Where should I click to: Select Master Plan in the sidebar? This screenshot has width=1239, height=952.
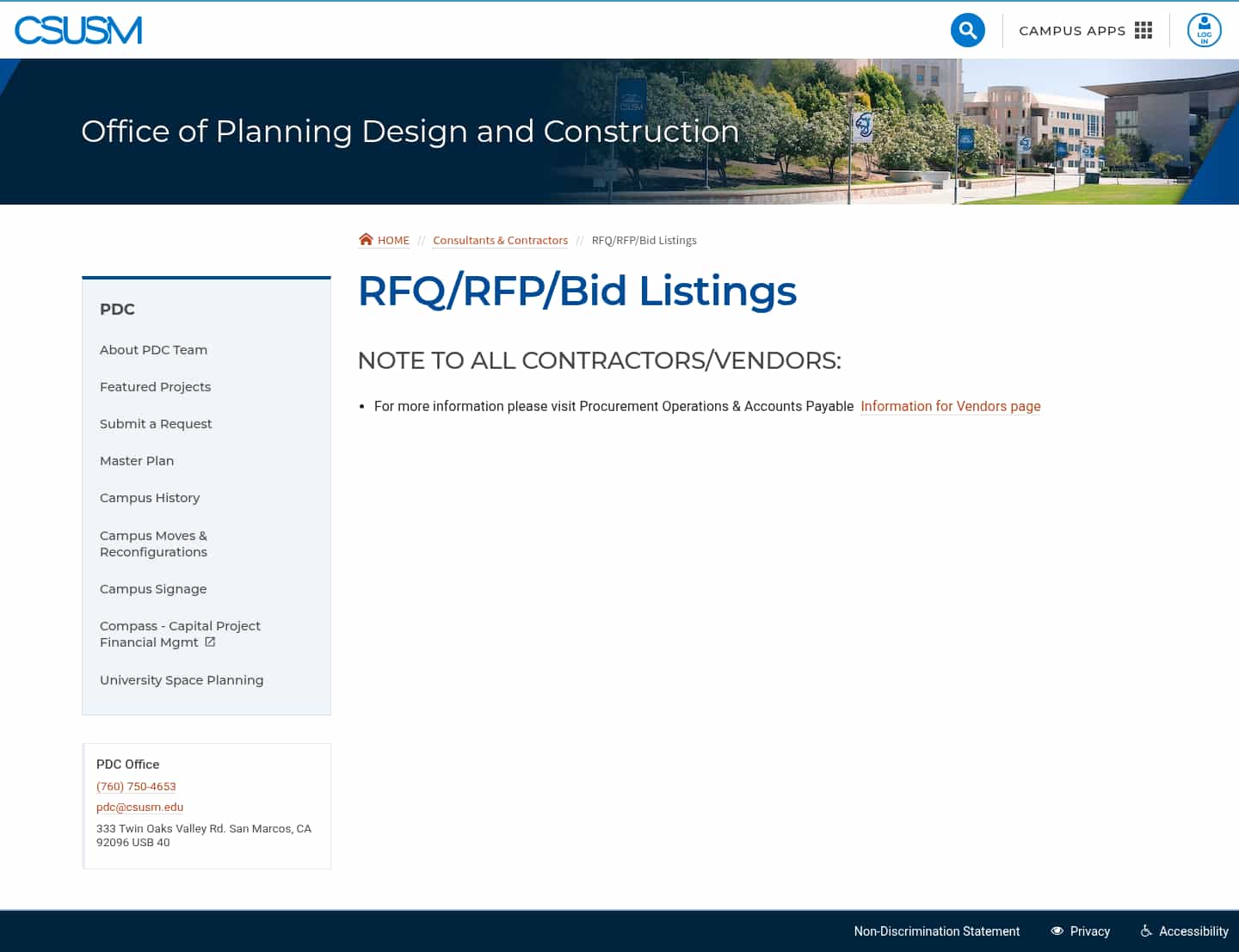point(137,460)
